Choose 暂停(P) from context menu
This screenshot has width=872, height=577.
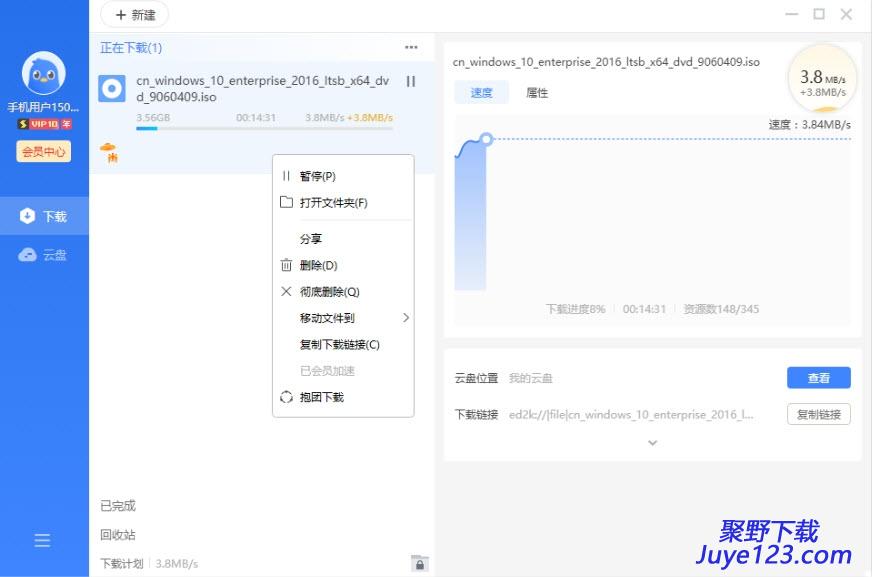pos(343,176)
